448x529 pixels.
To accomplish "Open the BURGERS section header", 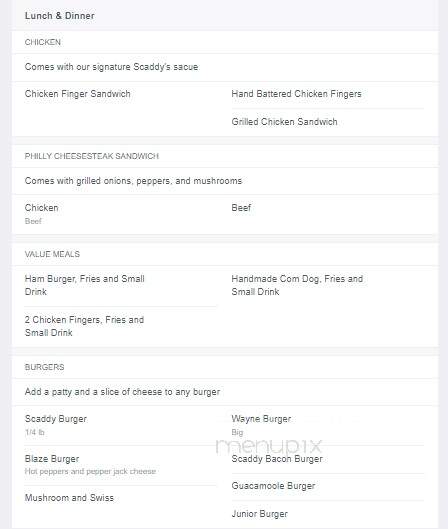I will click(x=45, y=367).
